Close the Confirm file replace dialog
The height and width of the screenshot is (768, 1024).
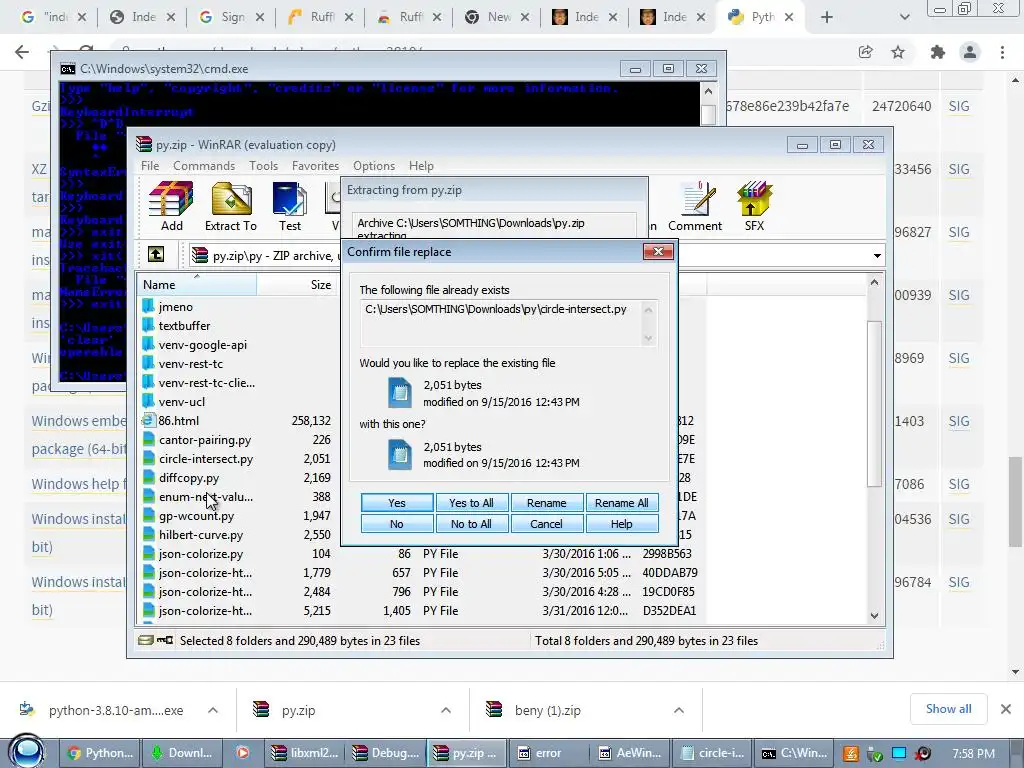658,251
